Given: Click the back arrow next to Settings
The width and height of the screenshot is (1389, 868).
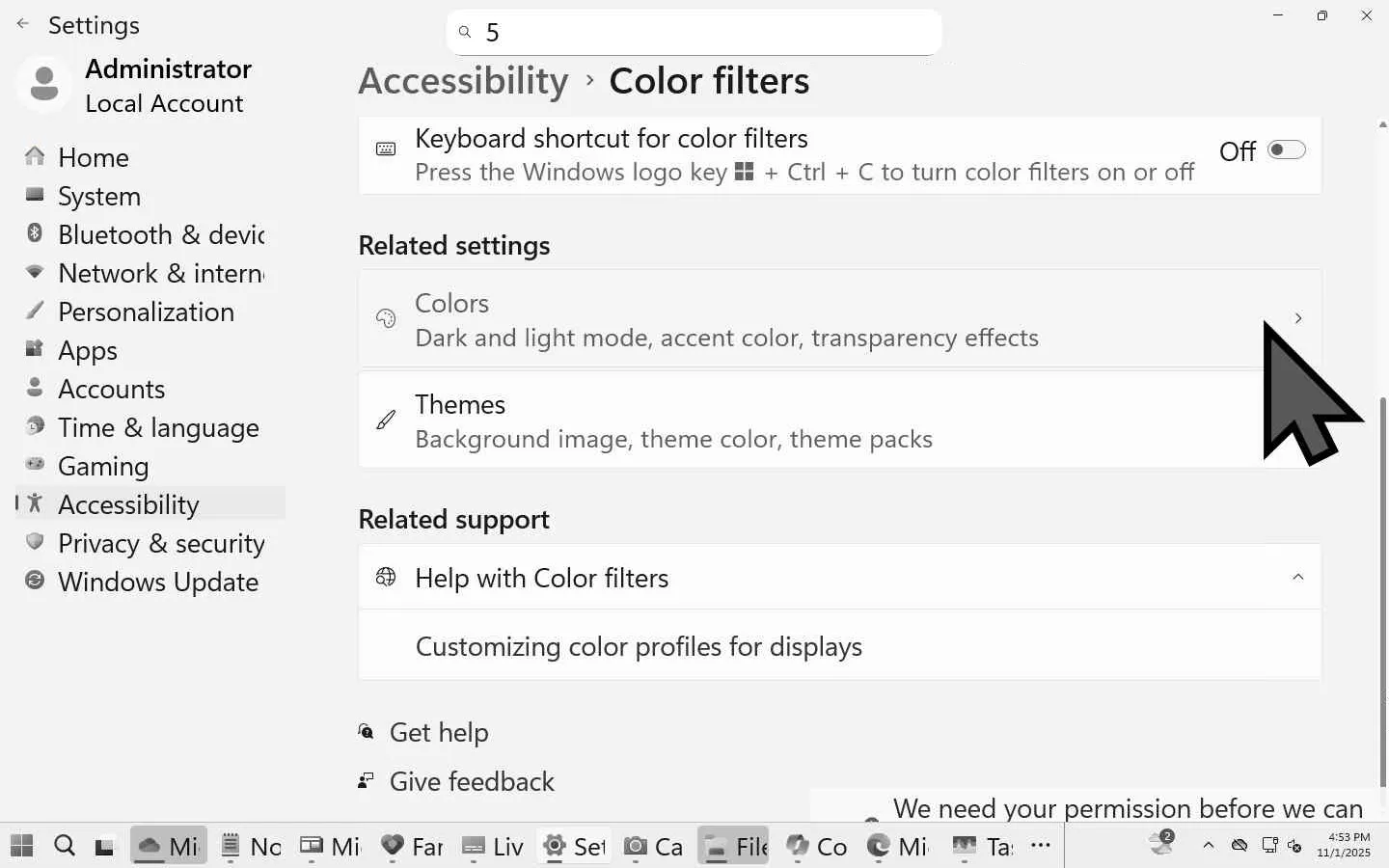Looking at the screenshot, I should tap(23, 24).
